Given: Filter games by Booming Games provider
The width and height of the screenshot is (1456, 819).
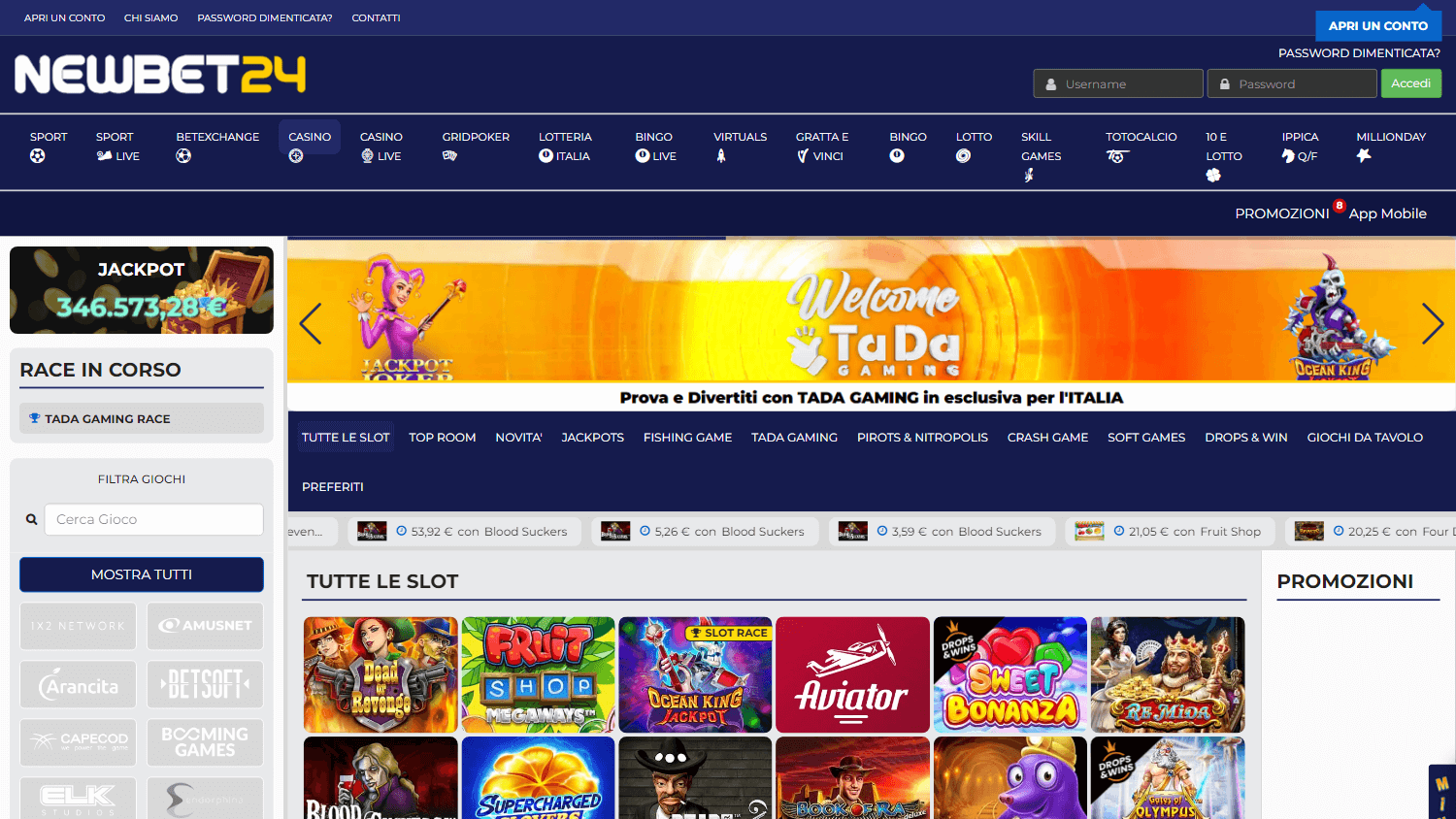Looking at the screenshot, I should (205, 742).
